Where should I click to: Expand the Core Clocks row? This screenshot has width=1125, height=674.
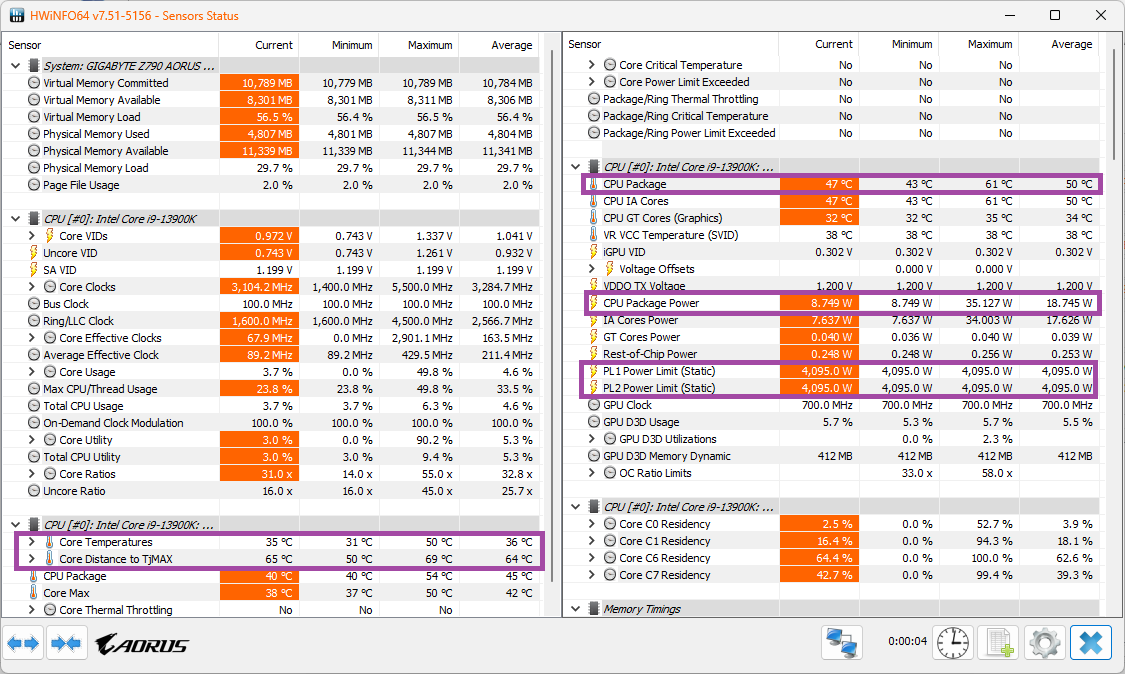pyautogui.click(x=32, y=286)
